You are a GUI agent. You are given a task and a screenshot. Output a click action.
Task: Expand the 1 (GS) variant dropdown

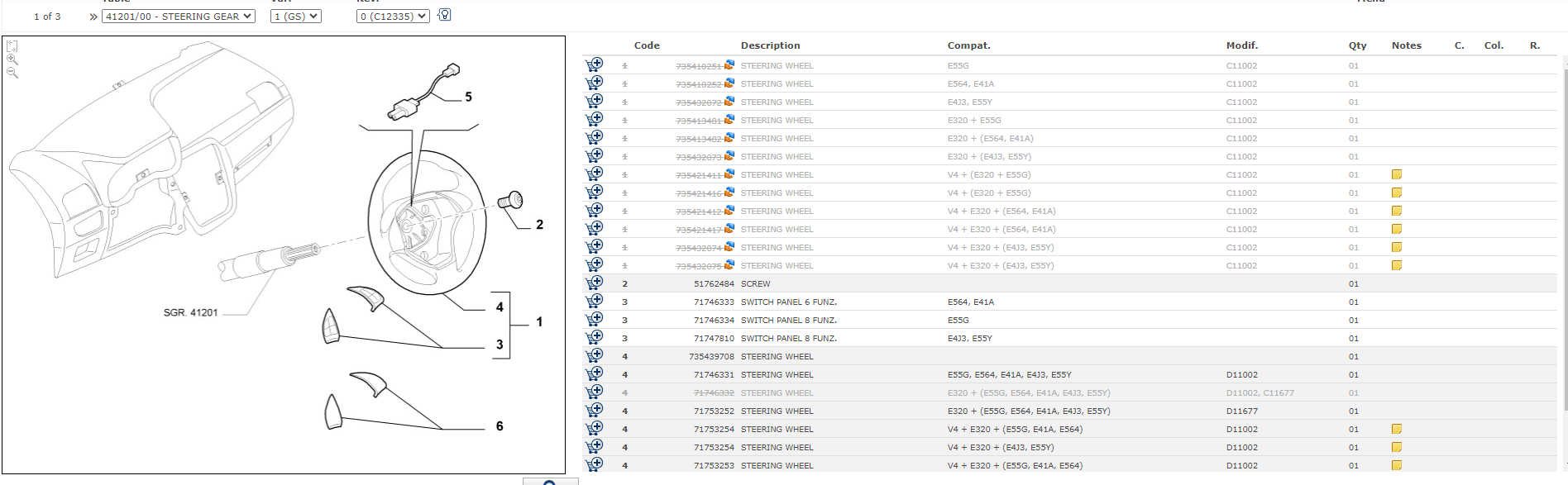(x=295, y=16)
